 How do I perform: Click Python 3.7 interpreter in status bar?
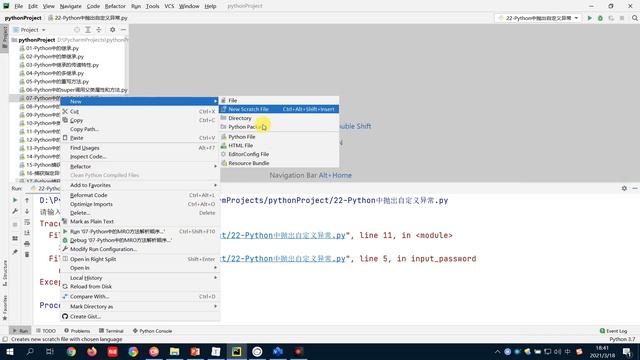(x=622, y=339)
